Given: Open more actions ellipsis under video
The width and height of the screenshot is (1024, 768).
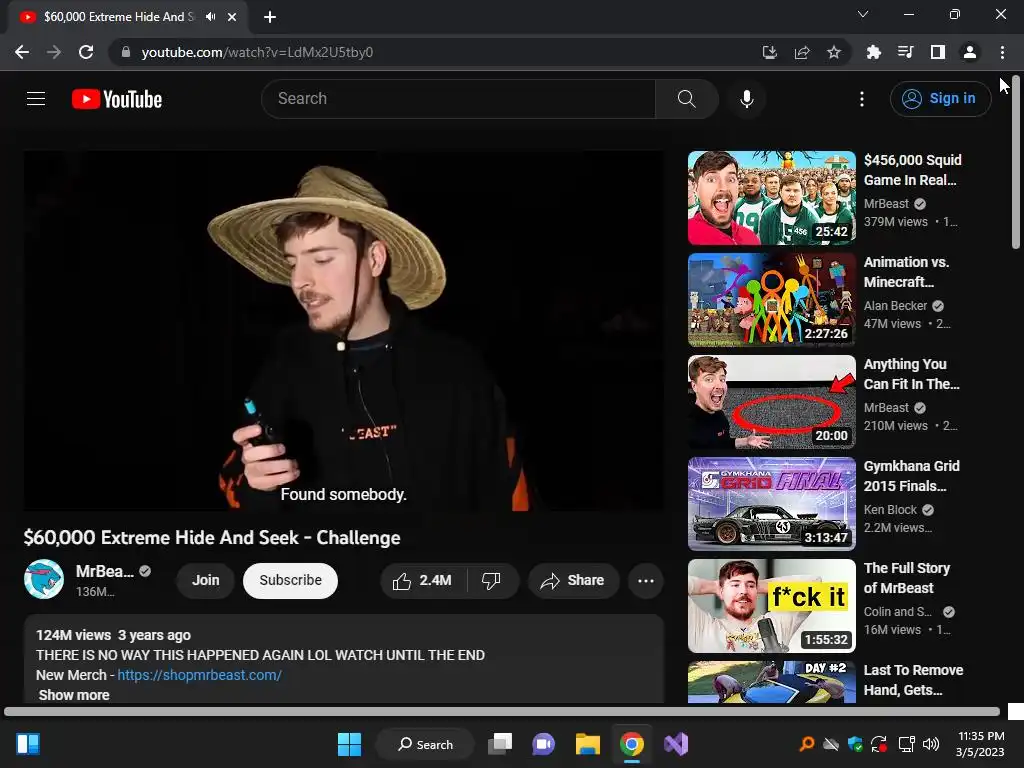Looking at the screenshot, I should pos(645,581).
